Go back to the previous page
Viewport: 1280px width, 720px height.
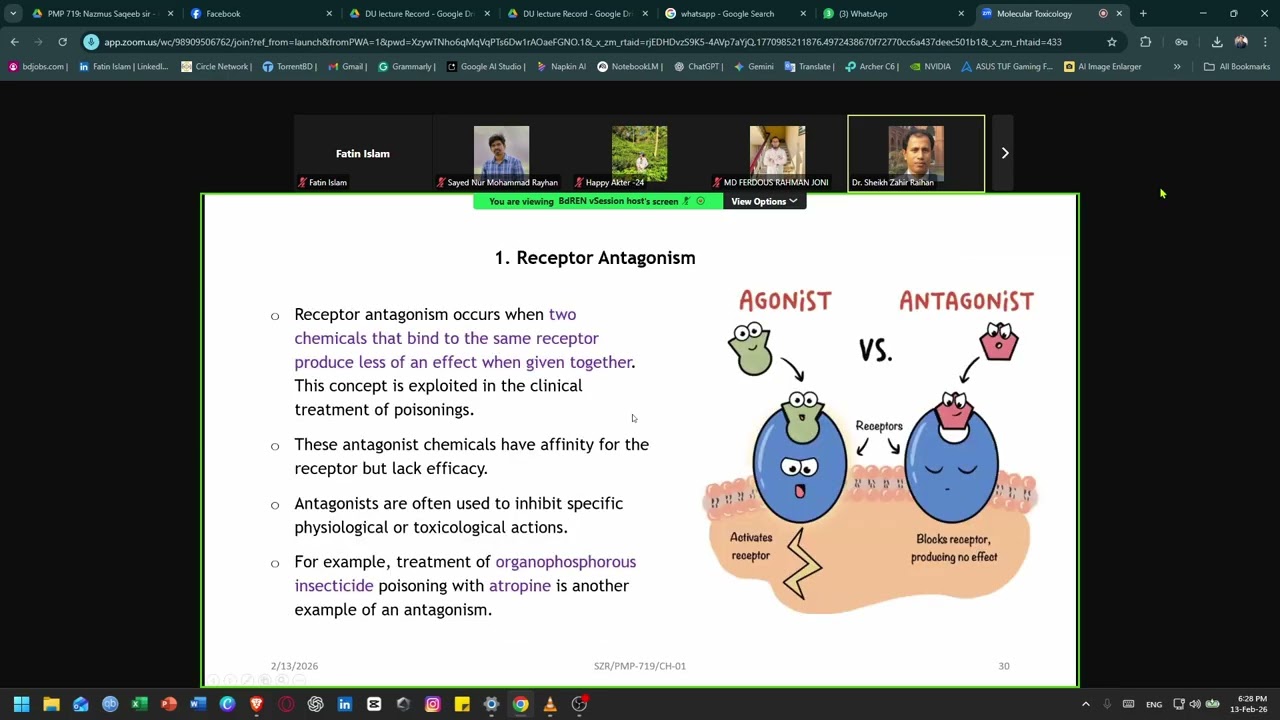pos(14,42)
